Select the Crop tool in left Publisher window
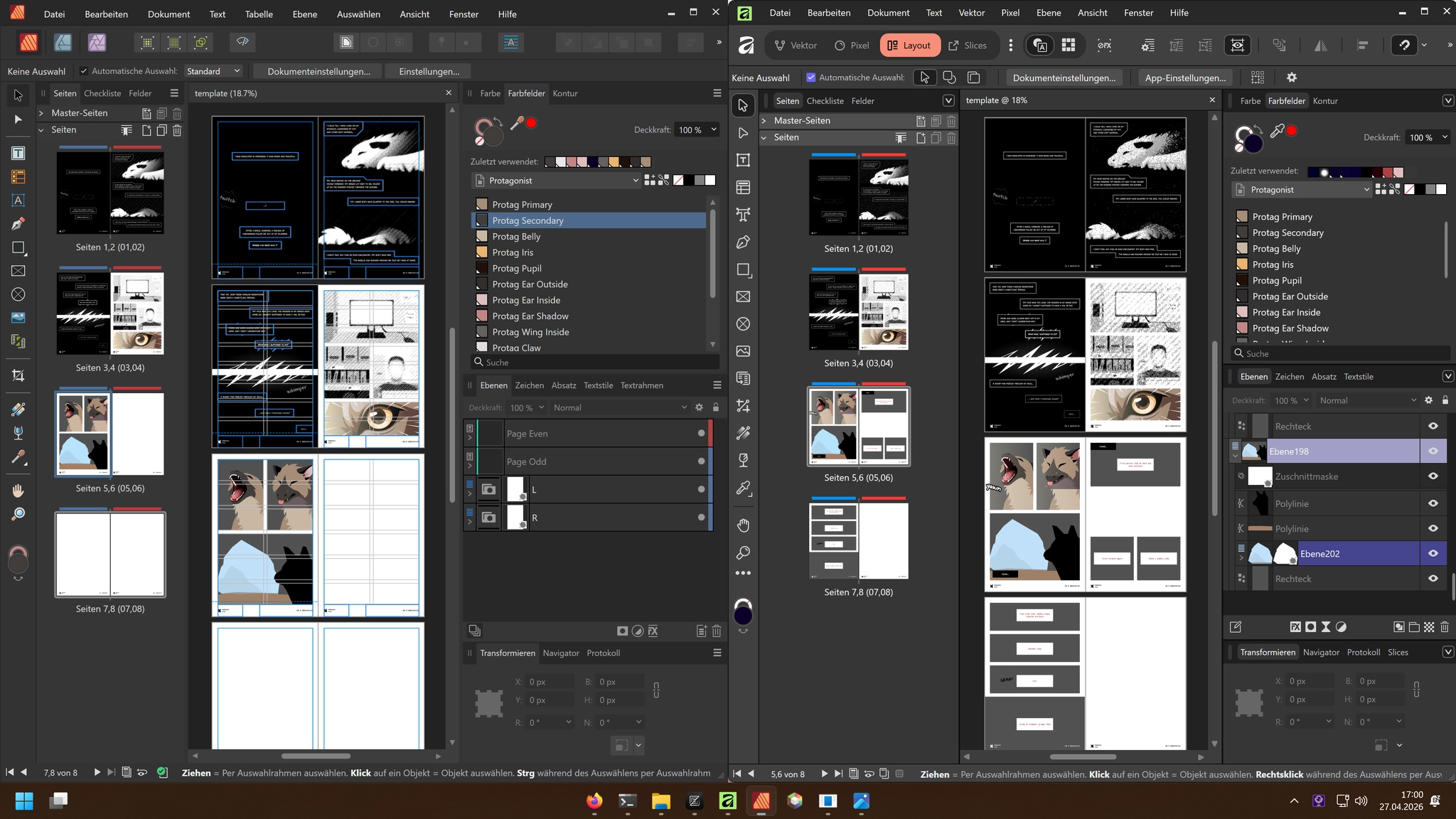Screen dimensions: 1456x819 coord(18,375)
